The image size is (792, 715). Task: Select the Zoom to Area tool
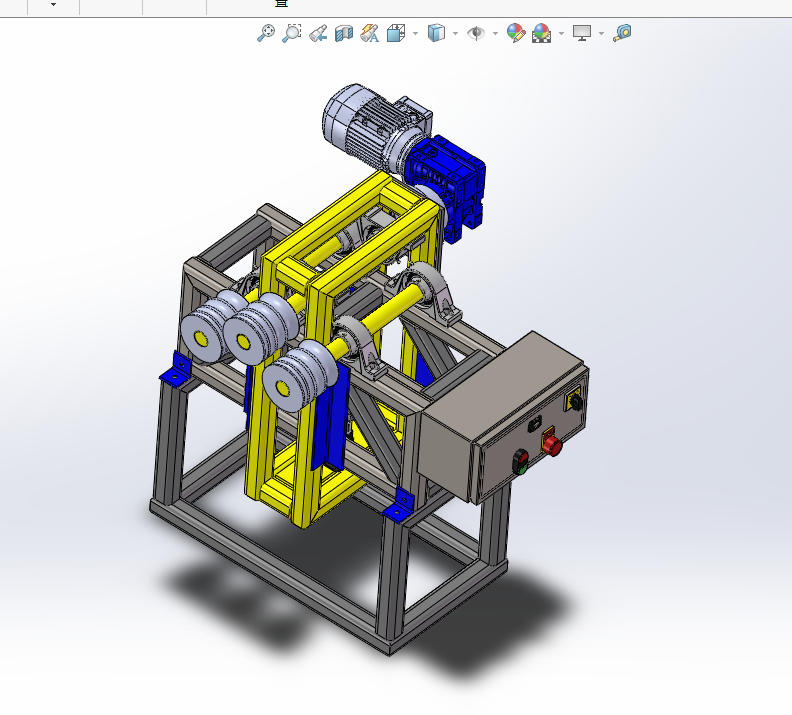[291, 33]
